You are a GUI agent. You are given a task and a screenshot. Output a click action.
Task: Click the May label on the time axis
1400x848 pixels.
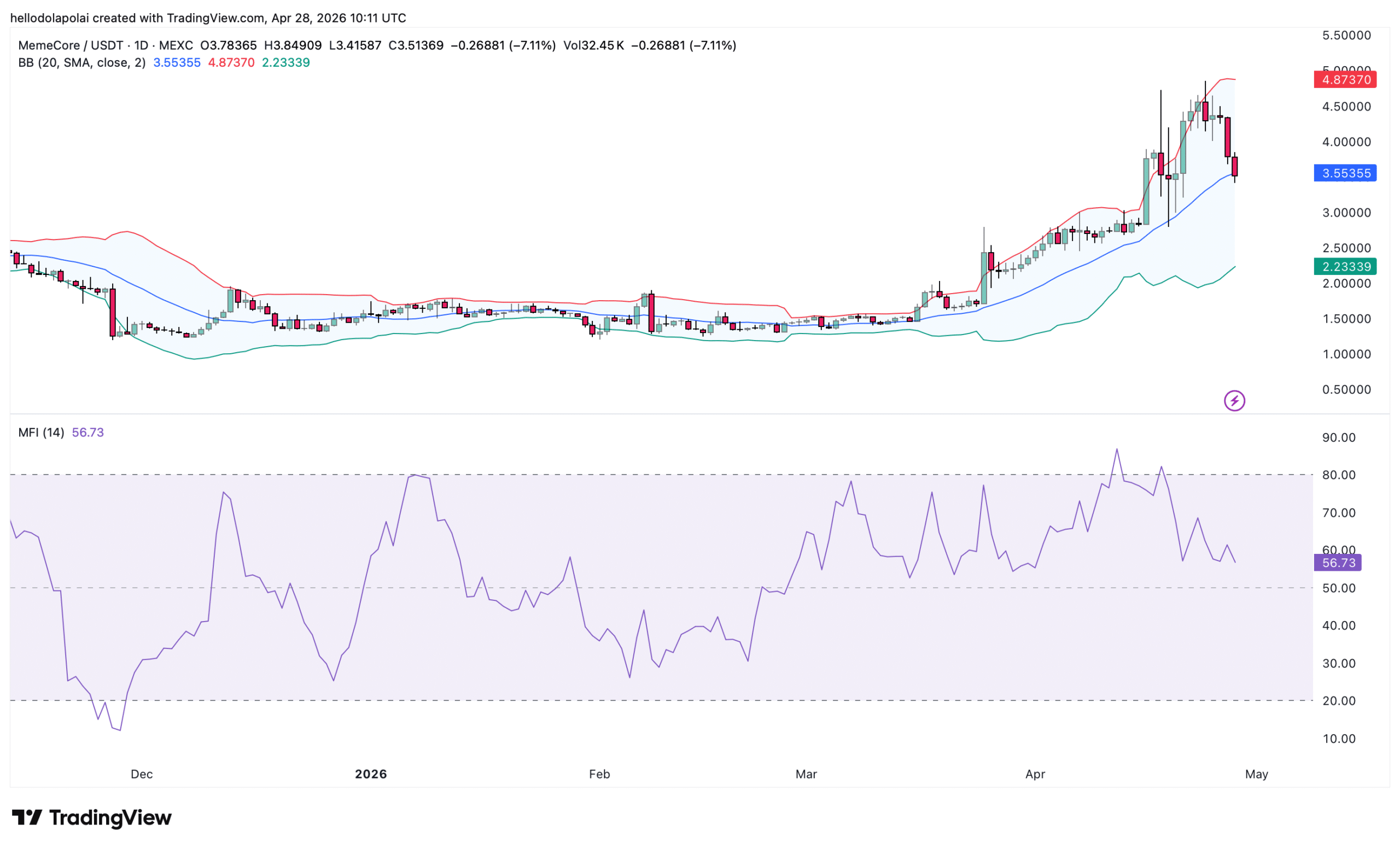[1257, 774]
